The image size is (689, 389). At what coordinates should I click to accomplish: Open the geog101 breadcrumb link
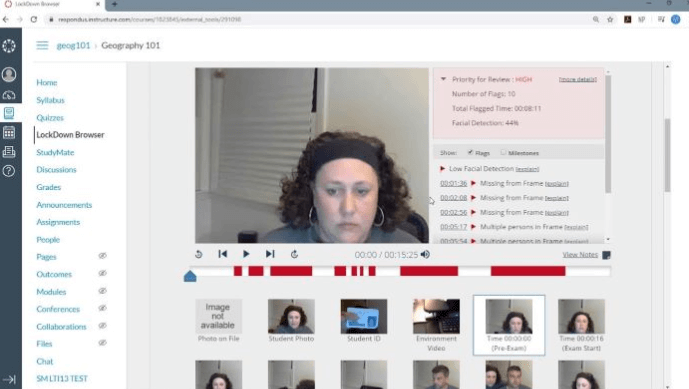coord(73,45)
